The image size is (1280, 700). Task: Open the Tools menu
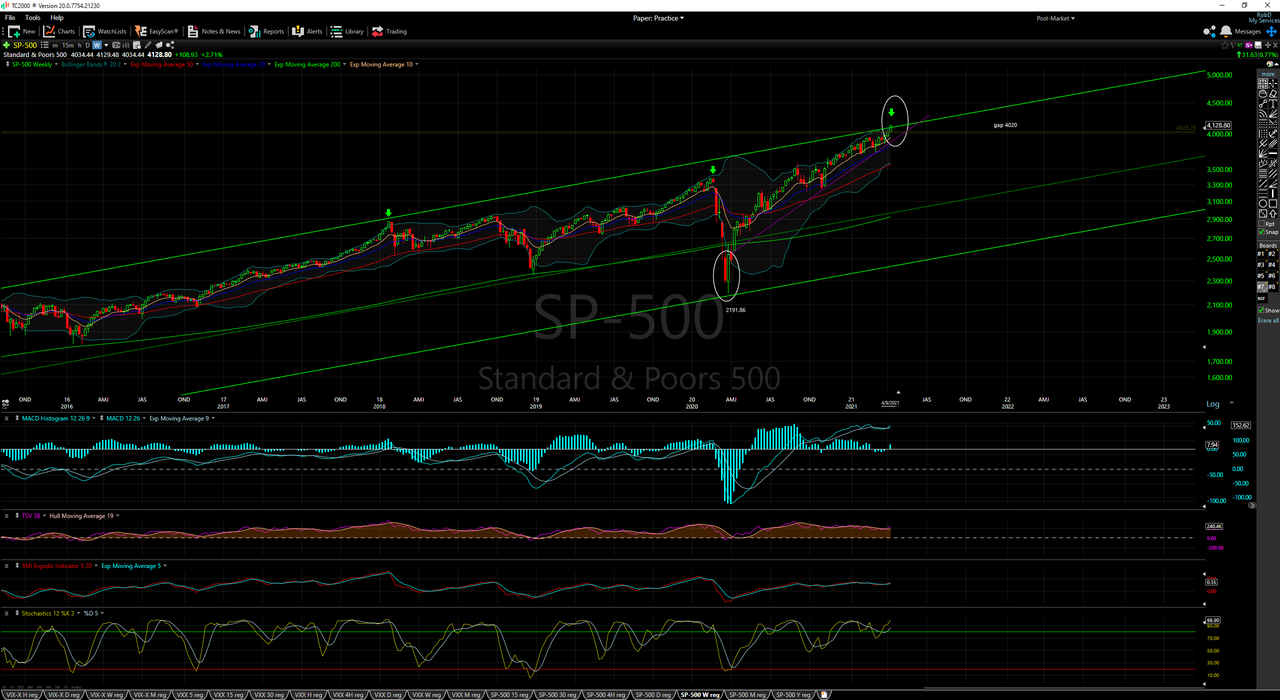33,17
